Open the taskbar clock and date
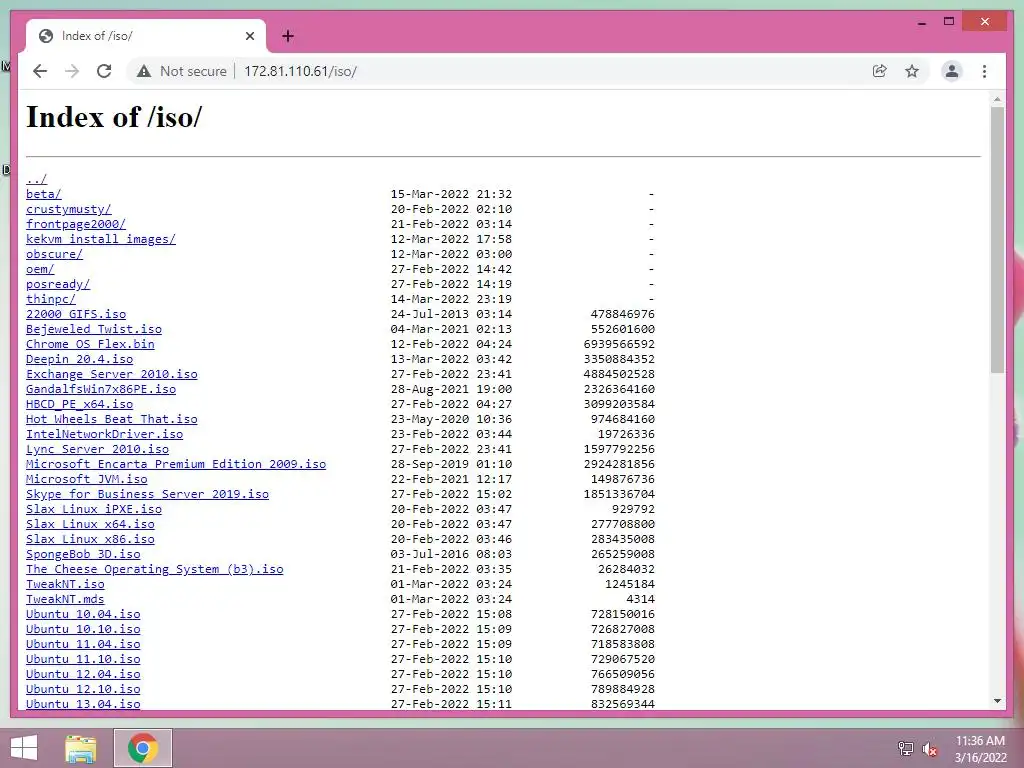This screenshot has height=768, width=1024. [980, 748]
